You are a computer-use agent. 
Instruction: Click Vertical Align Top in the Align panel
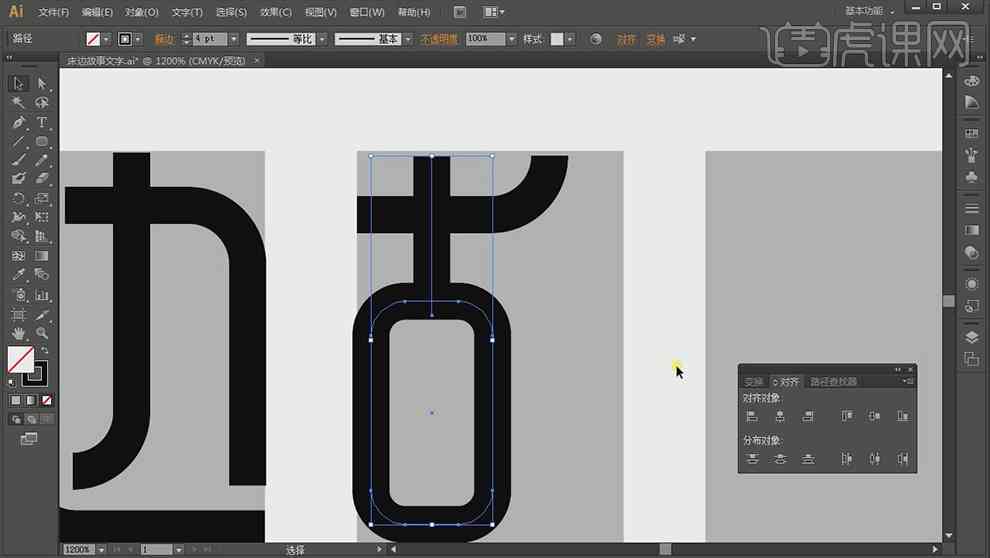point(847,416)
